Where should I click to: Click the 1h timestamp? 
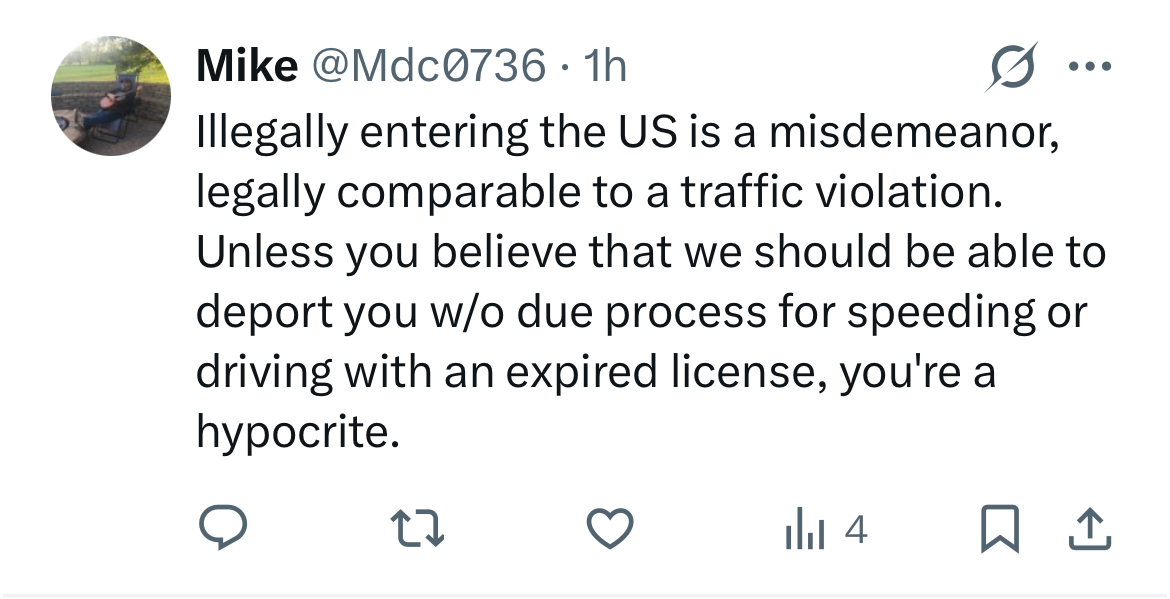point(604,67)
